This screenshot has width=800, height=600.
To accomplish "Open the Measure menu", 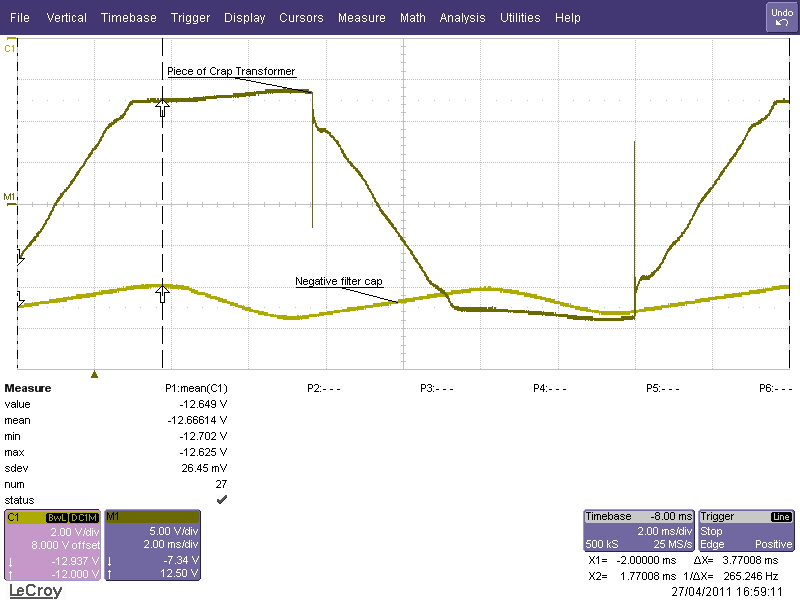I will pos(361,18).
